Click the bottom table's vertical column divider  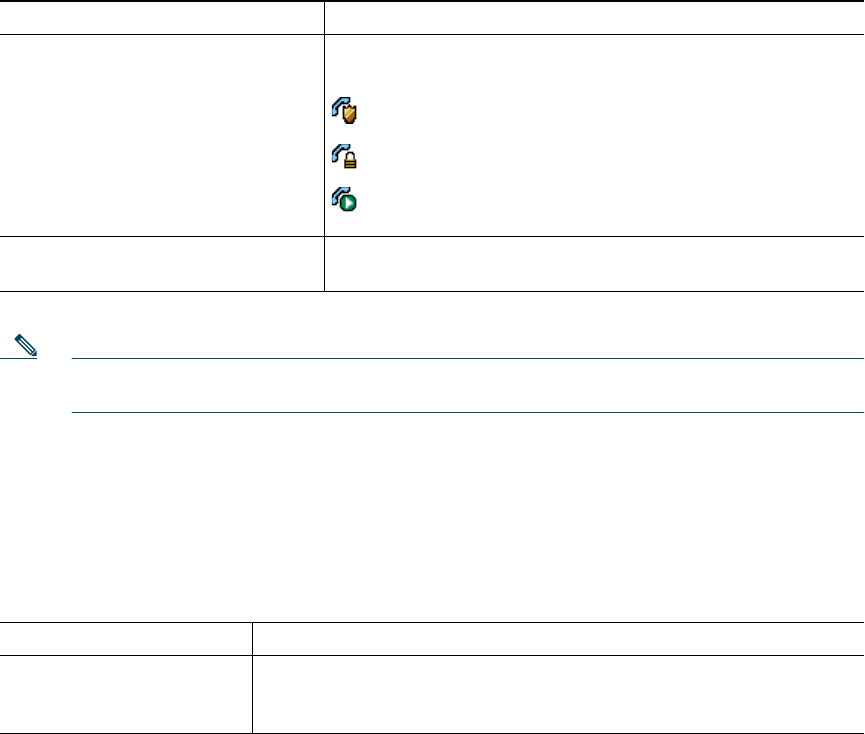[x=252, y=680]
